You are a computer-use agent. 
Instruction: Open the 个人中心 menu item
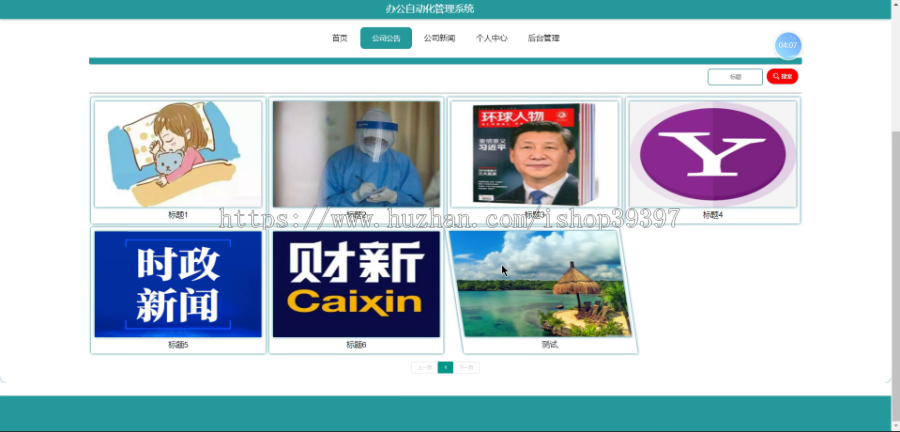(x=491, y=38)
